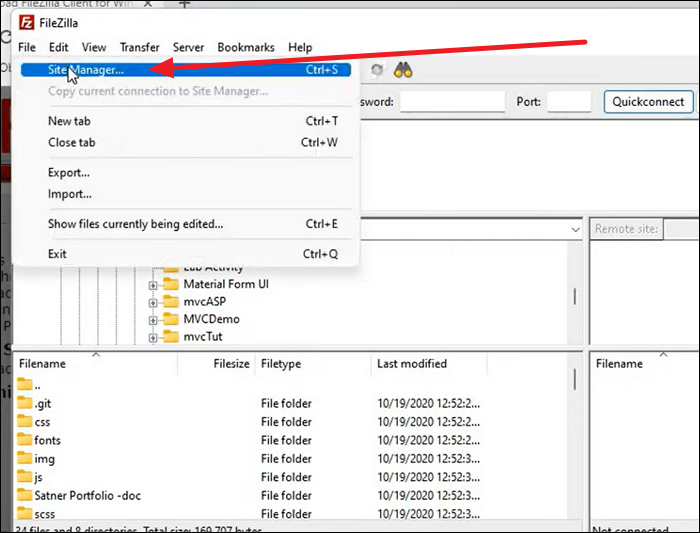Sort local files by Filesize column
This screenshot has width=700, height=533.
point(217,363)
